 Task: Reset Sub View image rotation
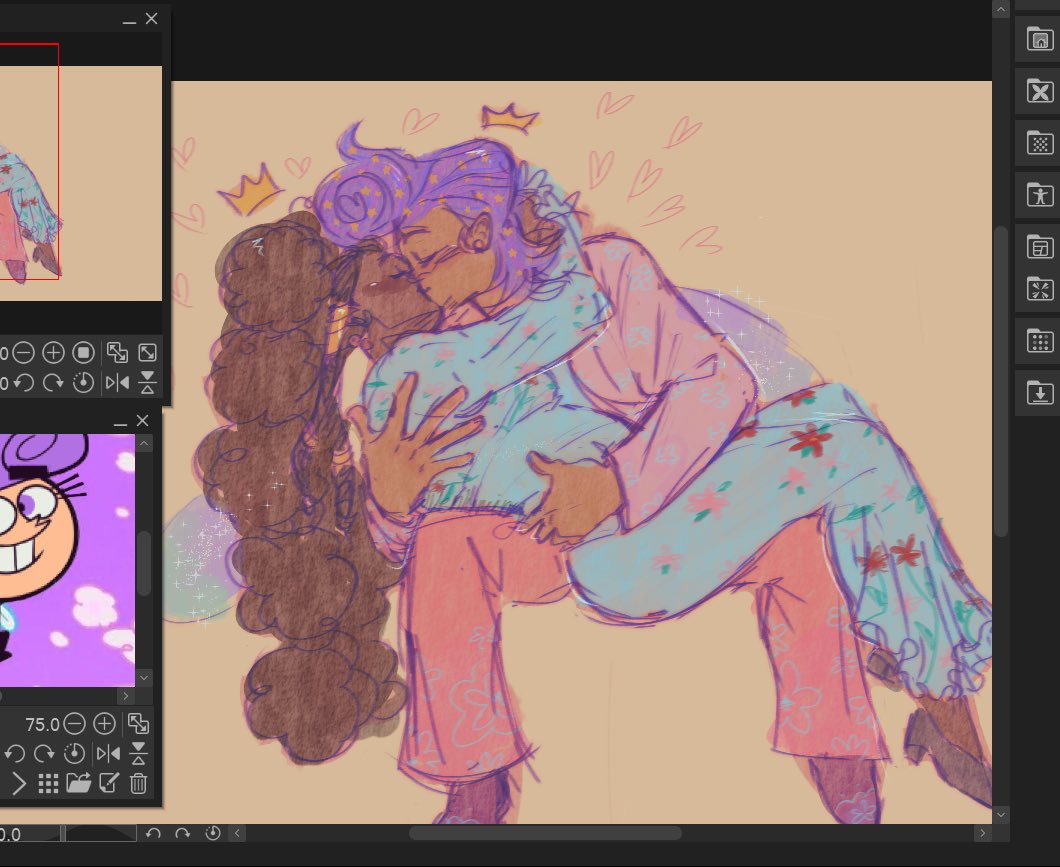[74, 753]
